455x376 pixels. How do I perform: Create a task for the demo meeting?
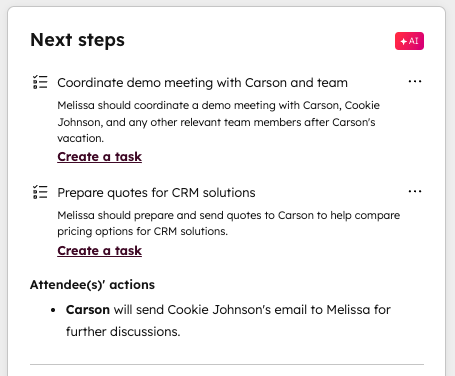pyautogui.click(x=99, y=157)
